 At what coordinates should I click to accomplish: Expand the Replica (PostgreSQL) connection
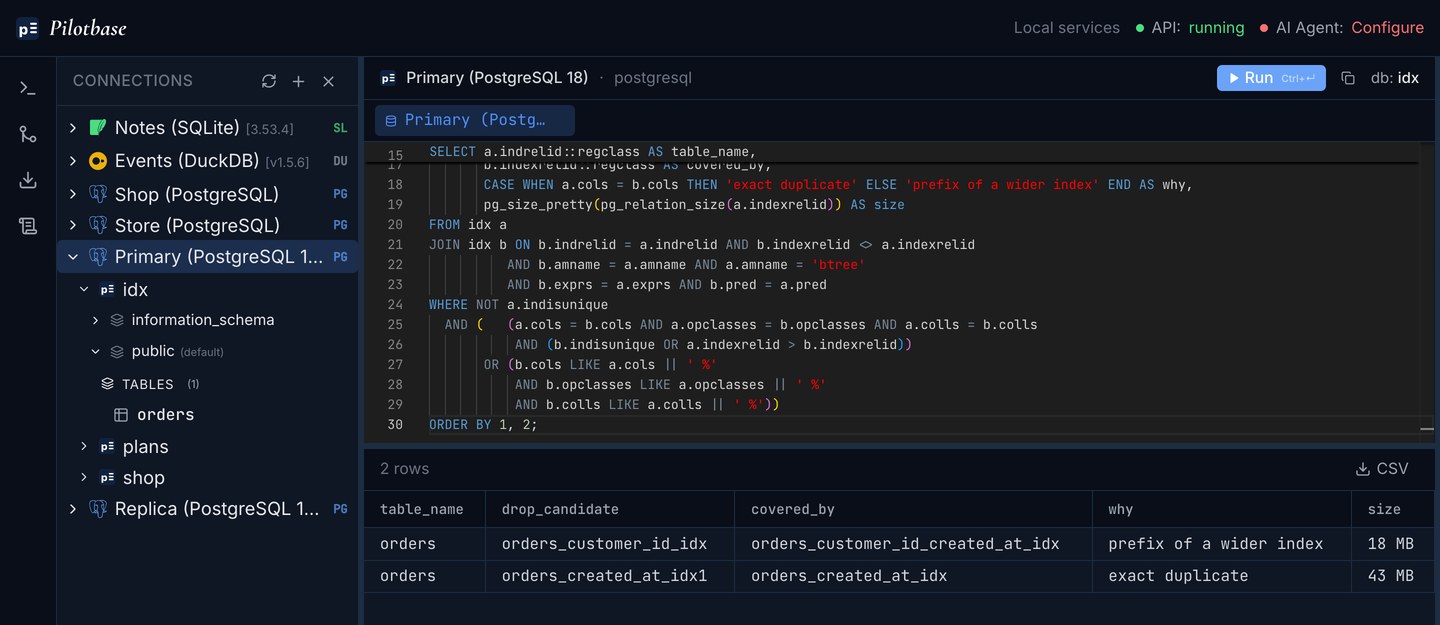72,509
